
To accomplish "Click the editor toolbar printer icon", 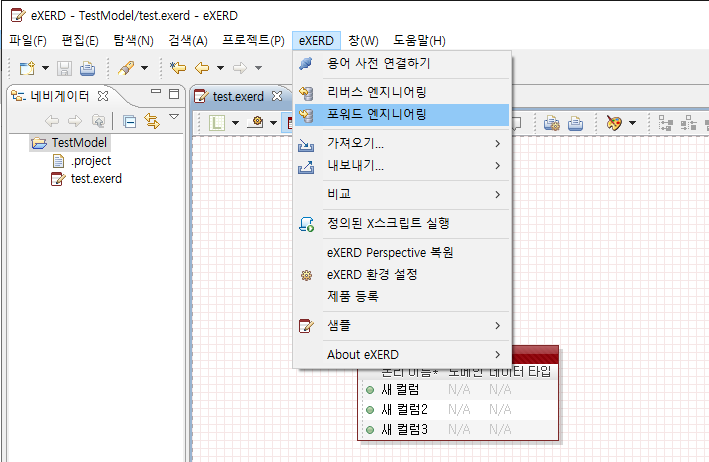I will click(575, 123).
